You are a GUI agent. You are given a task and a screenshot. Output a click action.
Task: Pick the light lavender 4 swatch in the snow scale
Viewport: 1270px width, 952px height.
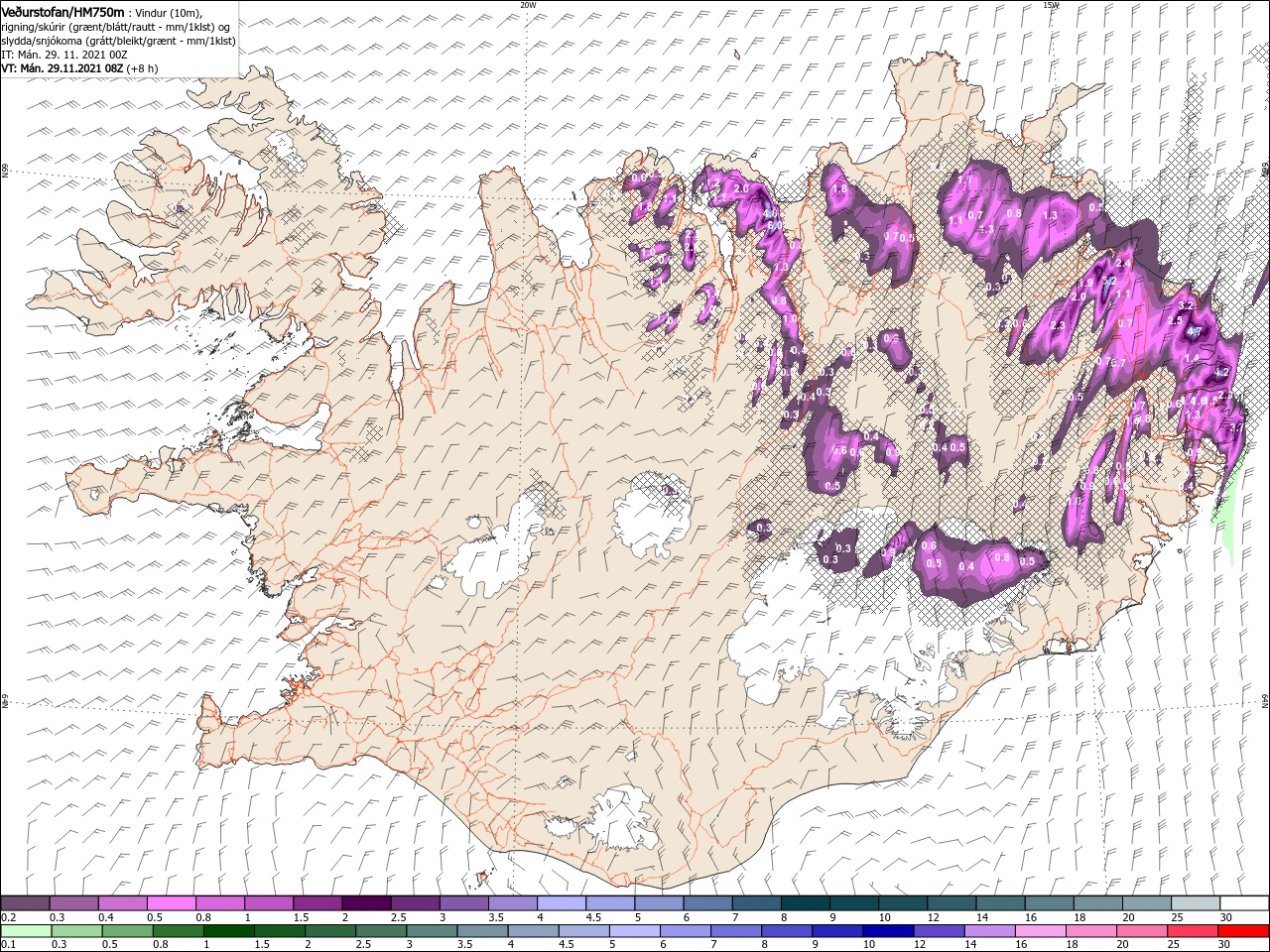[562, 902]
